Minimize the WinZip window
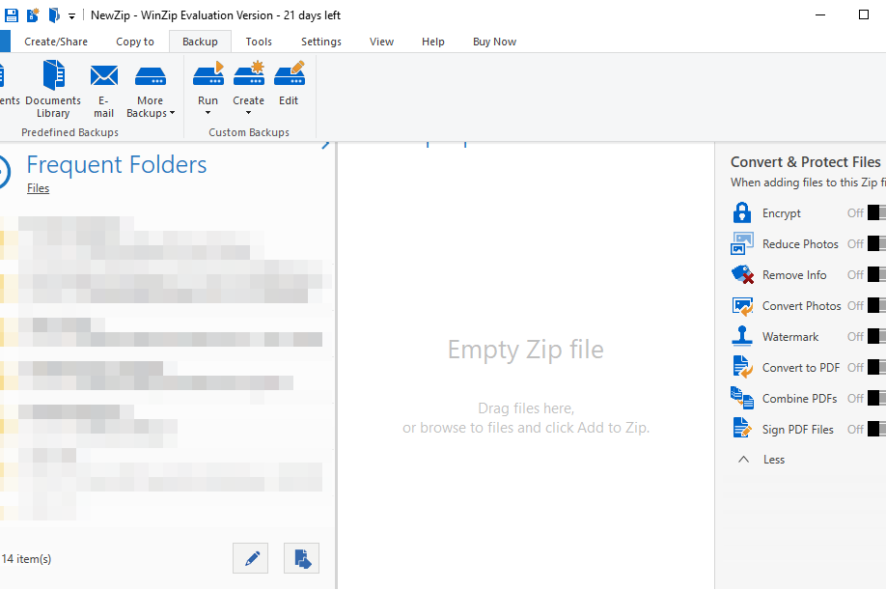Viewport: 886px width, 590px height. [820, 15]
